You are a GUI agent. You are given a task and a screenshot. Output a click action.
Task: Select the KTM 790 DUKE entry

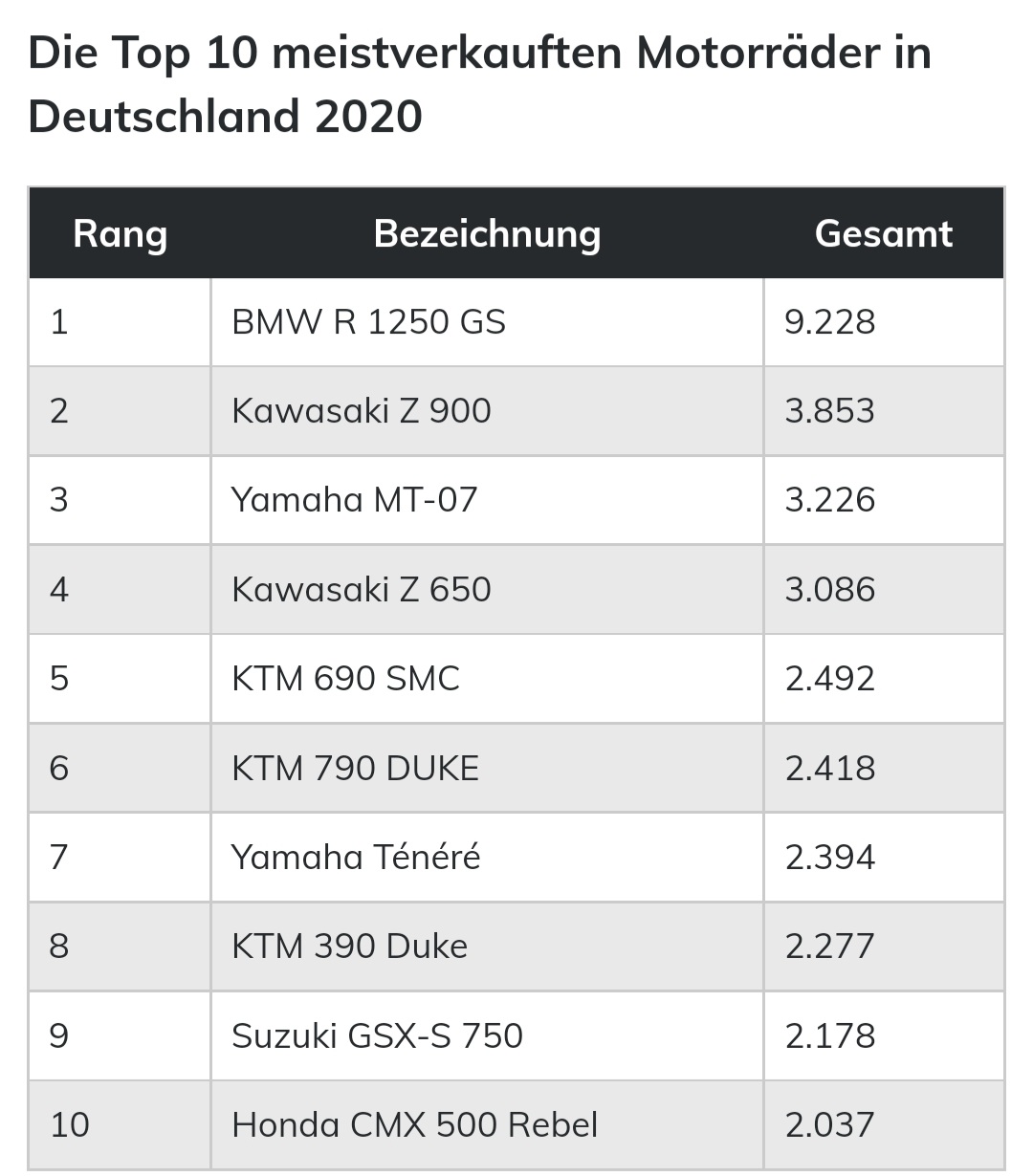click(355, 768)
